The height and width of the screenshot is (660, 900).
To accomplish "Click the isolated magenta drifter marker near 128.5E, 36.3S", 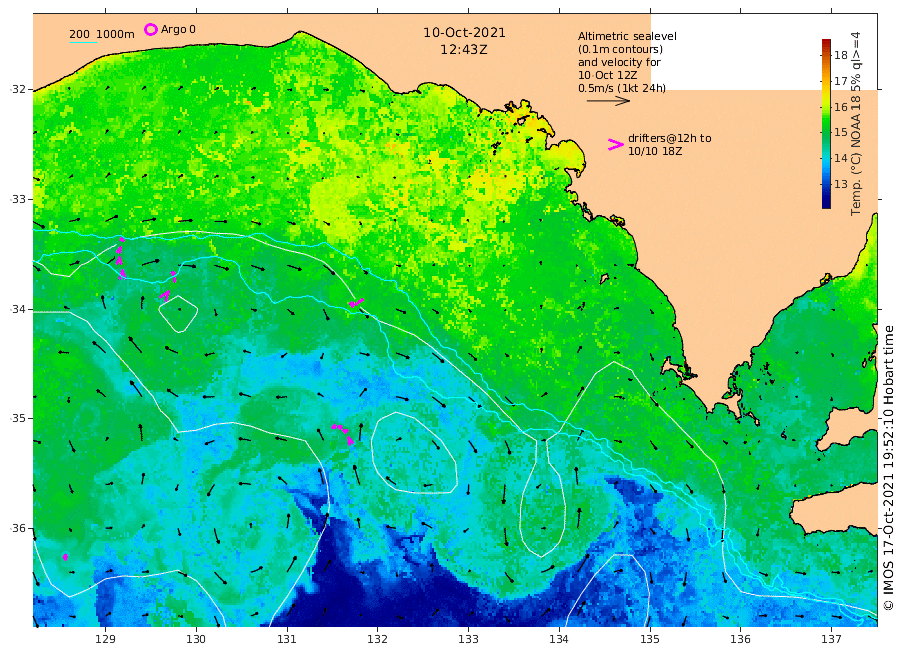I will click(x=65, y=557).
